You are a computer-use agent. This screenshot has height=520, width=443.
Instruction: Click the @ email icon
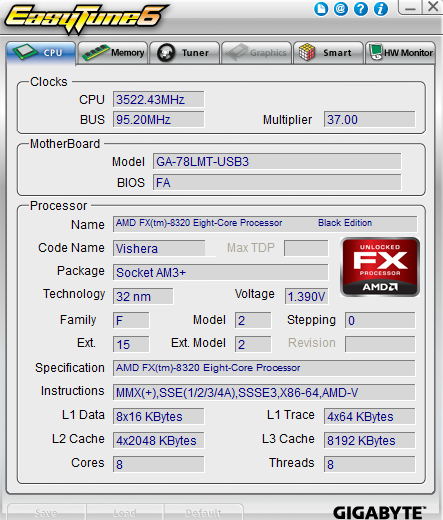[x=341, y=9]
